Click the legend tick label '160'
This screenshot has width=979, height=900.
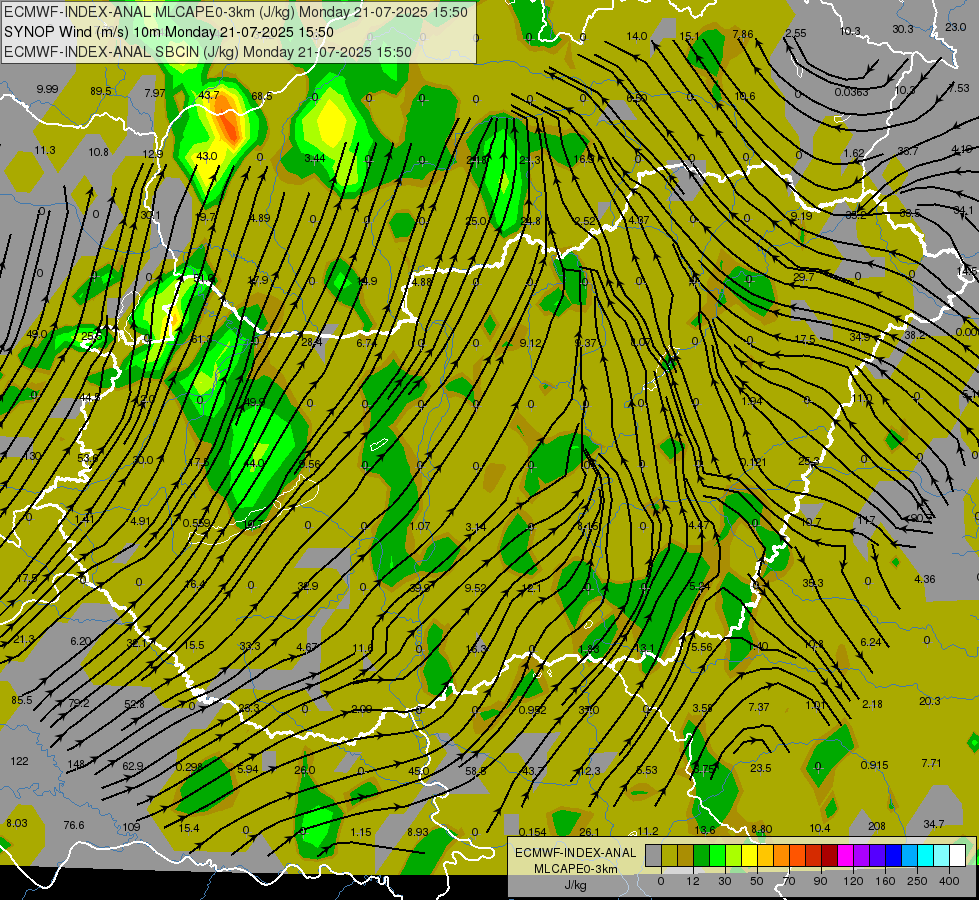tap(885, 881)
